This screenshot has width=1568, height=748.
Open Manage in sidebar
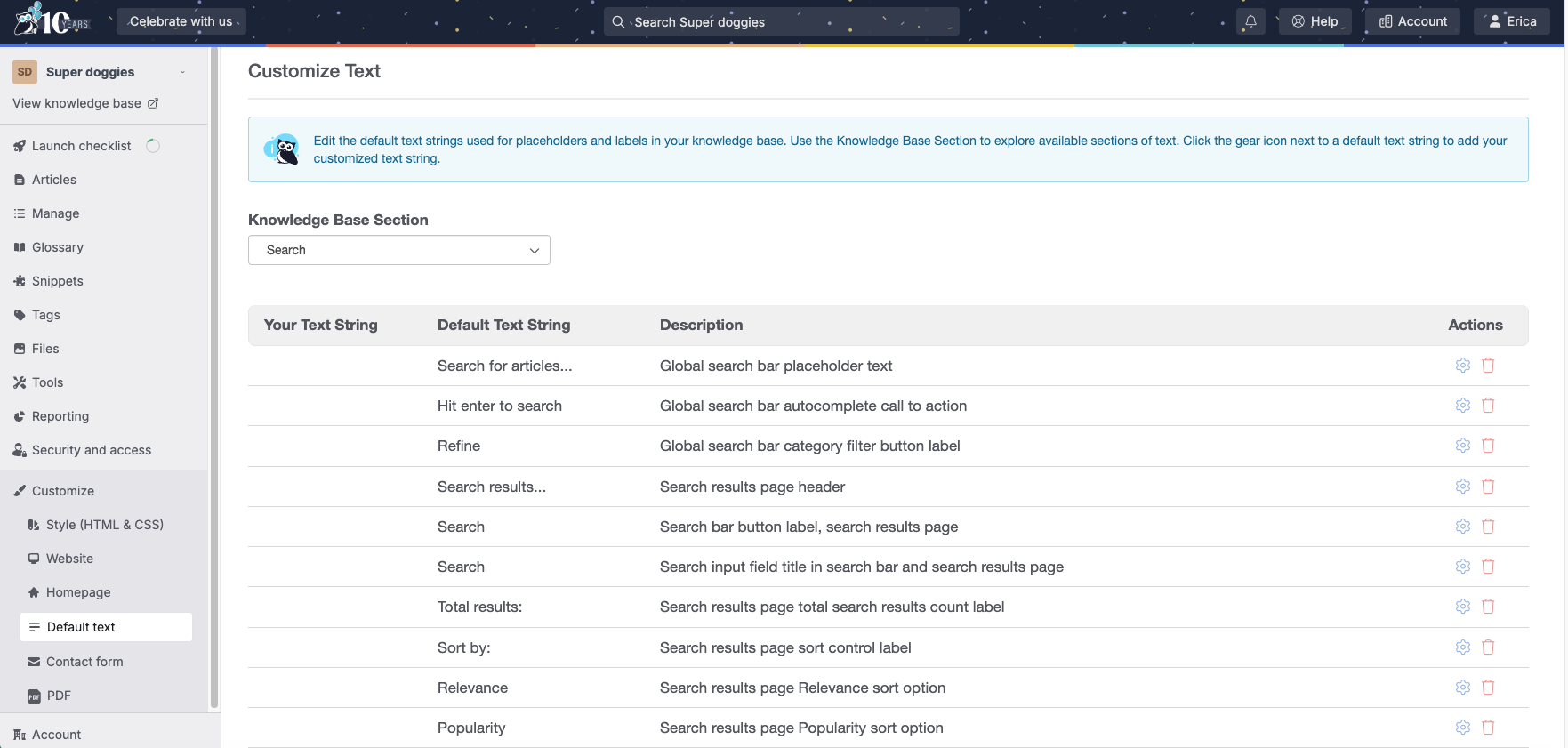[x=55, y=213]
